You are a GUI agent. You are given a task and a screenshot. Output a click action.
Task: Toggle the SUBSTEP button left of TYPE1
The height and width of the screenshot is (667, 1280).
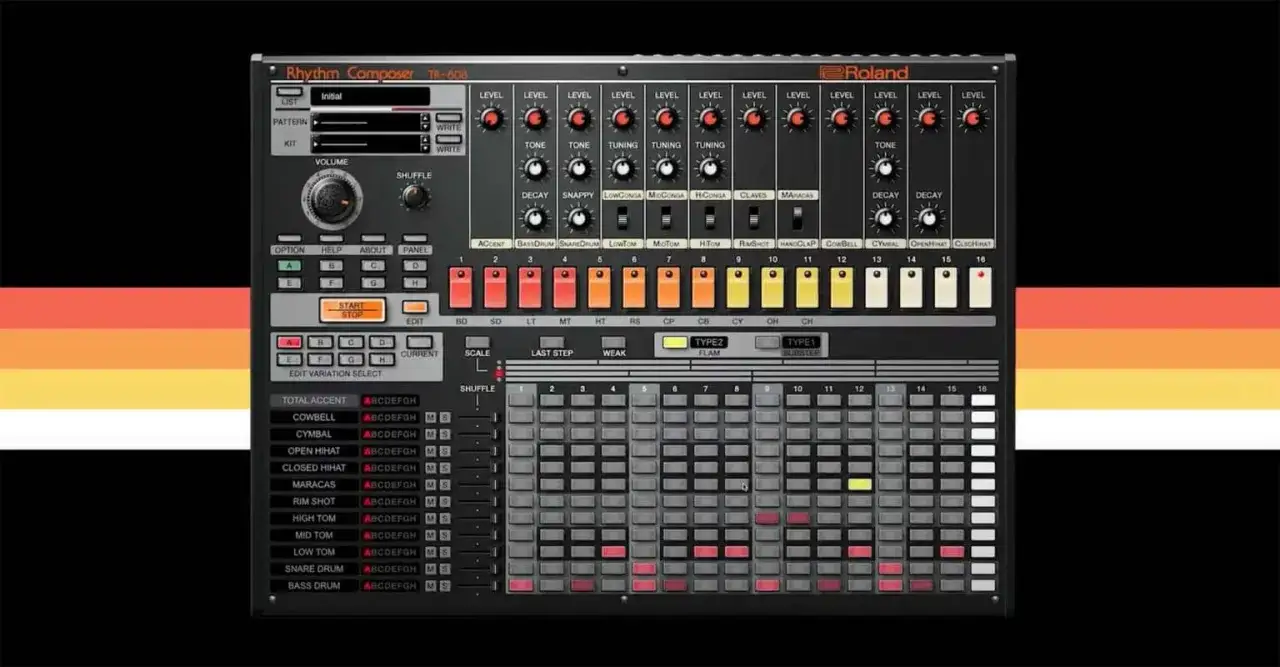pos(766,342)
